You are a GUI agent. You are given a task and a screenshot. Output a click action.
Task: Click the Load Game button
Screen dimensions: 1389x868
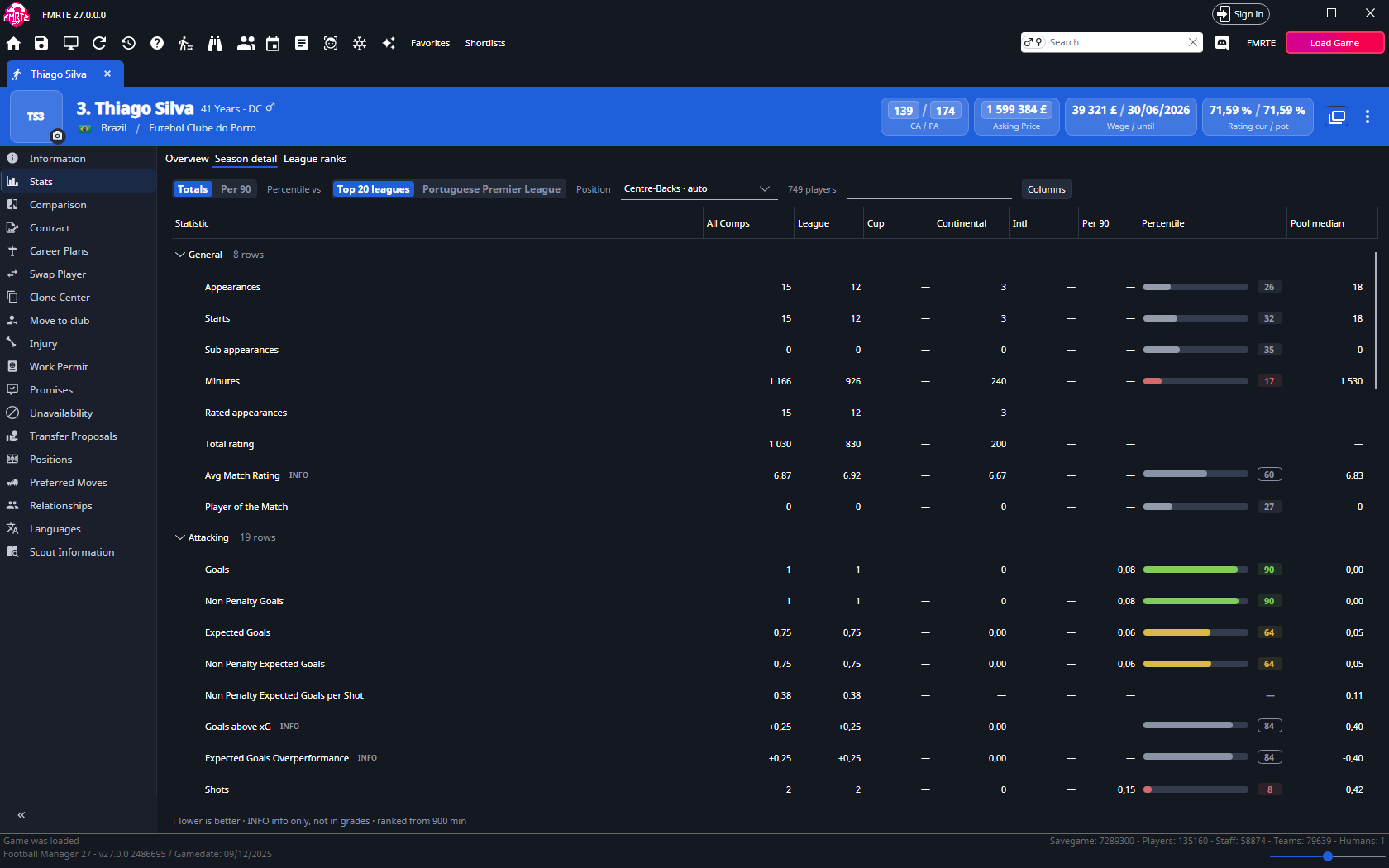[x=1334, y=43]
